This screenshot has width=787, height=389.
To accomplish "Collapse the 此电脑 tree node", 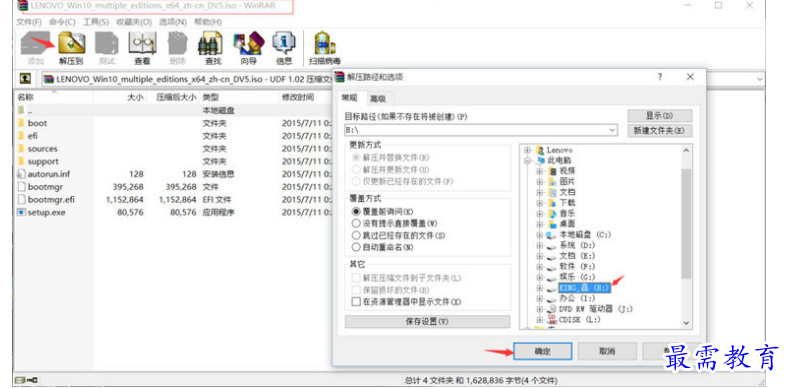I will (528, 161).
